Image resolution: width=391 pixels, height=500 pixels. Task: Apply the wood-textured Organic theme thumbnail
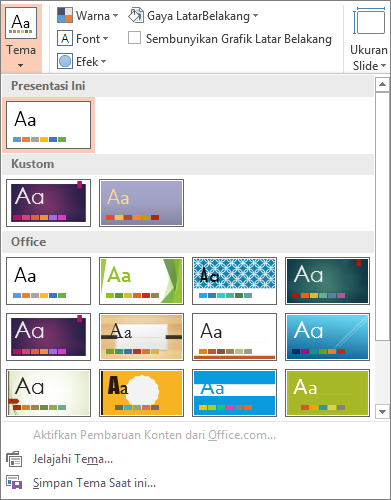[141, 337]
